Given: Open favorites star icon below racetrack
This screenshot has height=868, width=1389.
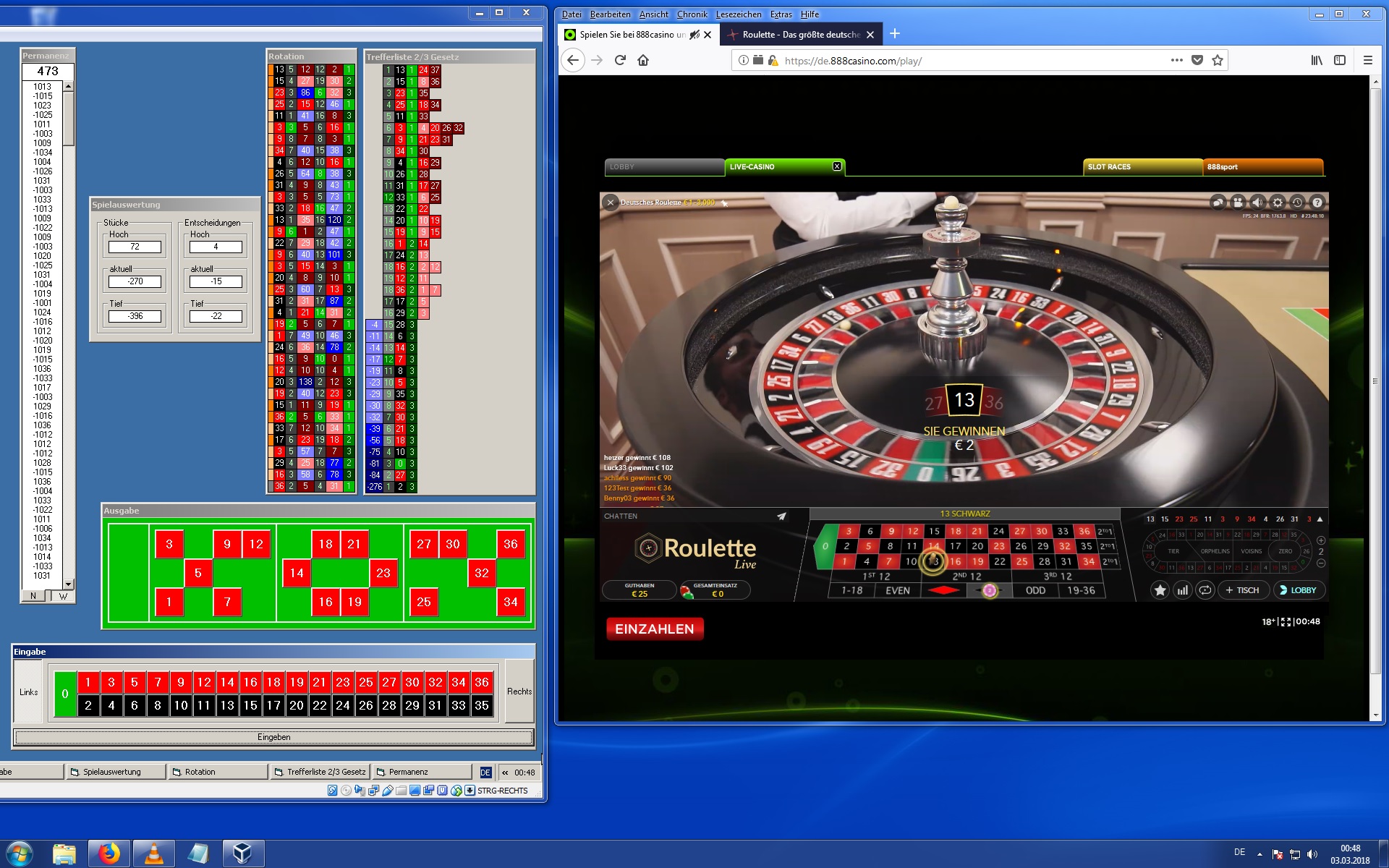Looking at the screenshot, I should pos(1160,590).
